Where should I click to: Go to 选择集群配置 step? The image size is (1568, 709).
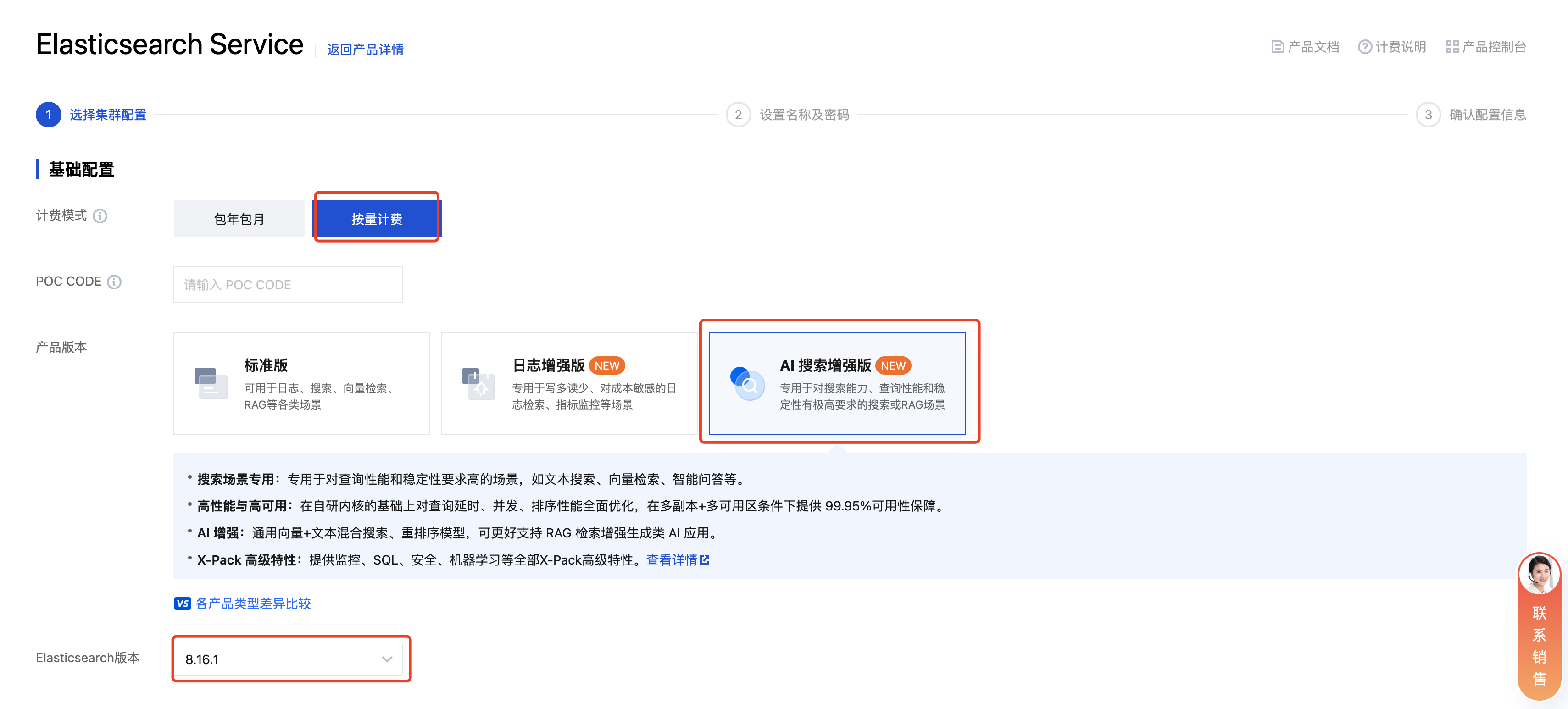tap(108, 114)
